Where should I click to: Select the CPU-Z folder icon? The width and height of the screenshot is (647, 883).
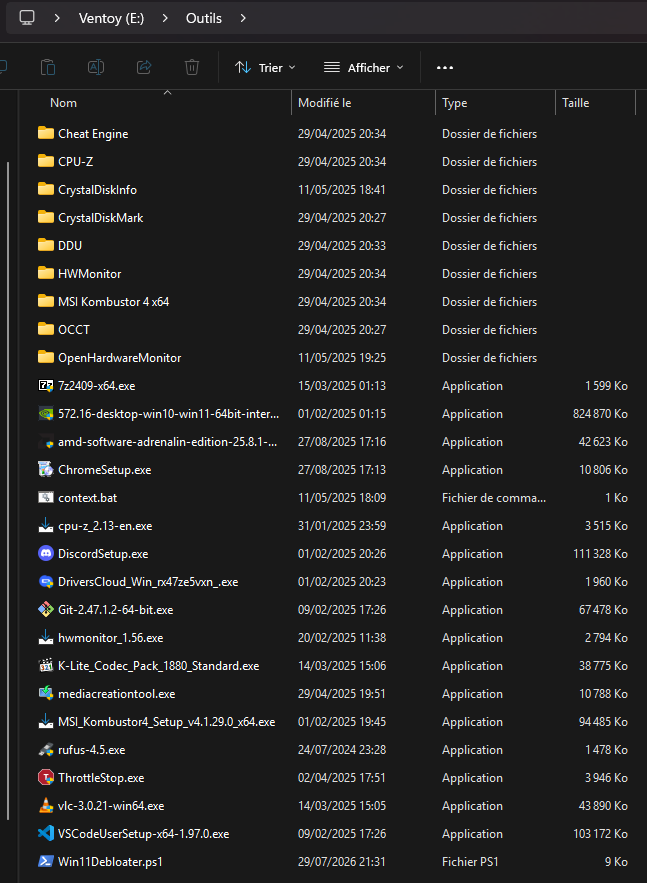46,161
